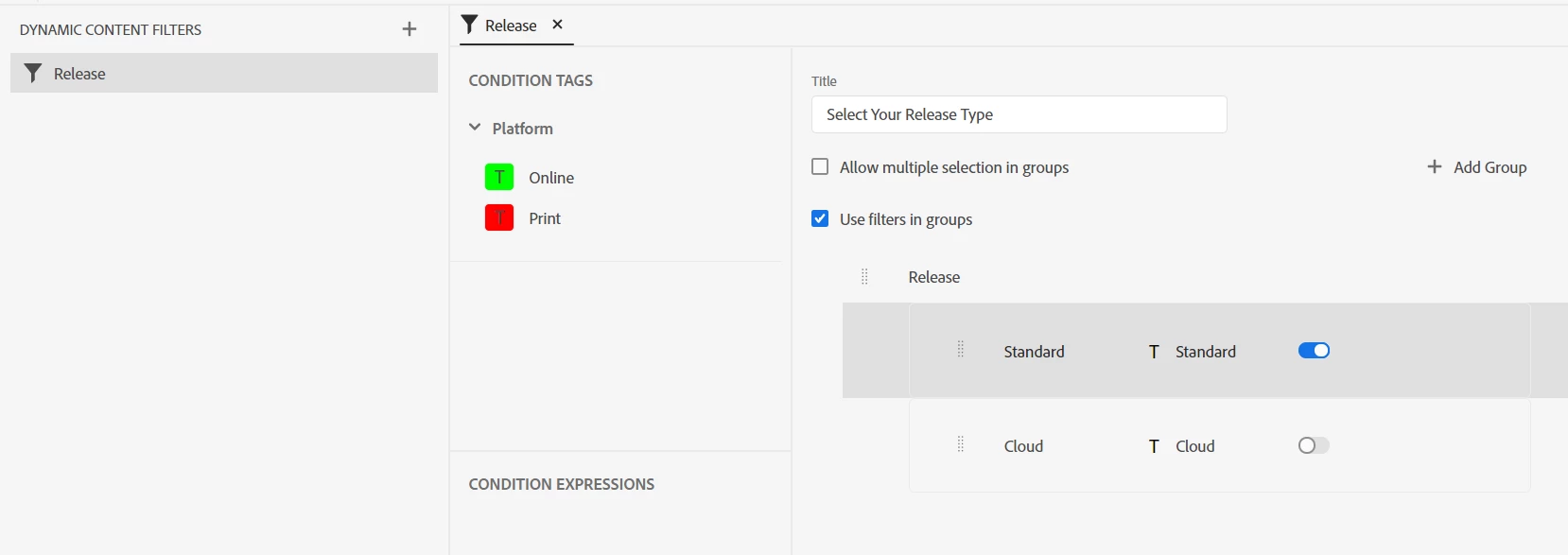This screenshot has width=1568, height=555.
Task: Switch to the Release tab
Action: (x=510, y=26)
